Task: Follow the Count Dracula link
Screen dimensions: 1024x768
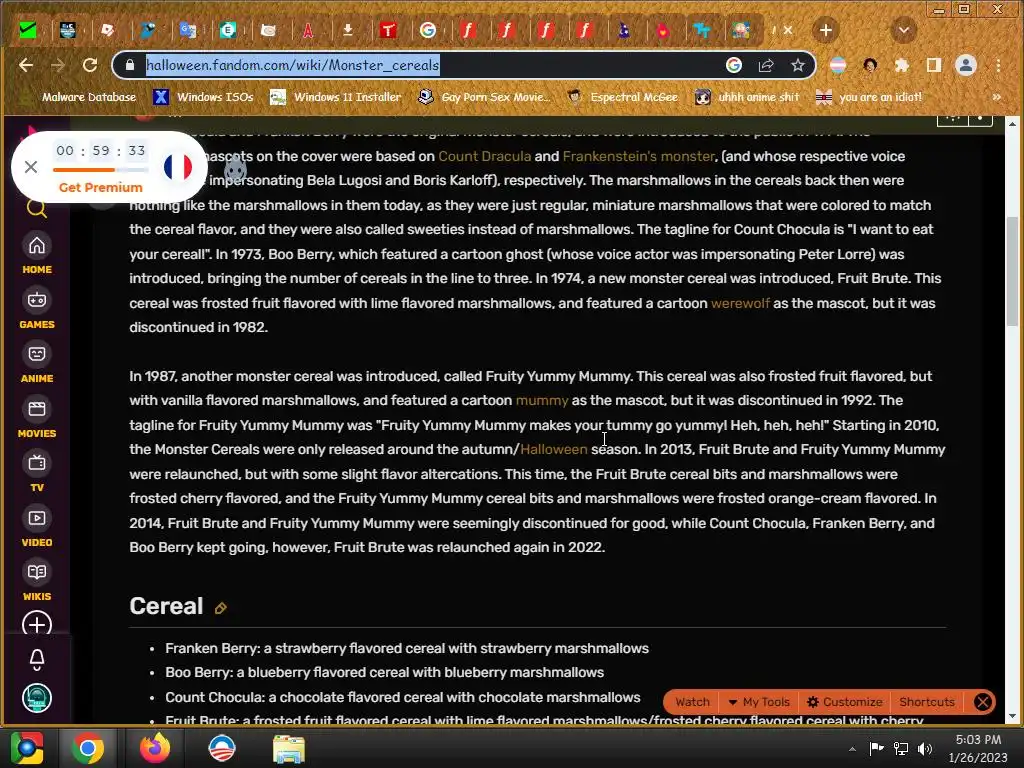Action: pos(485,156)
